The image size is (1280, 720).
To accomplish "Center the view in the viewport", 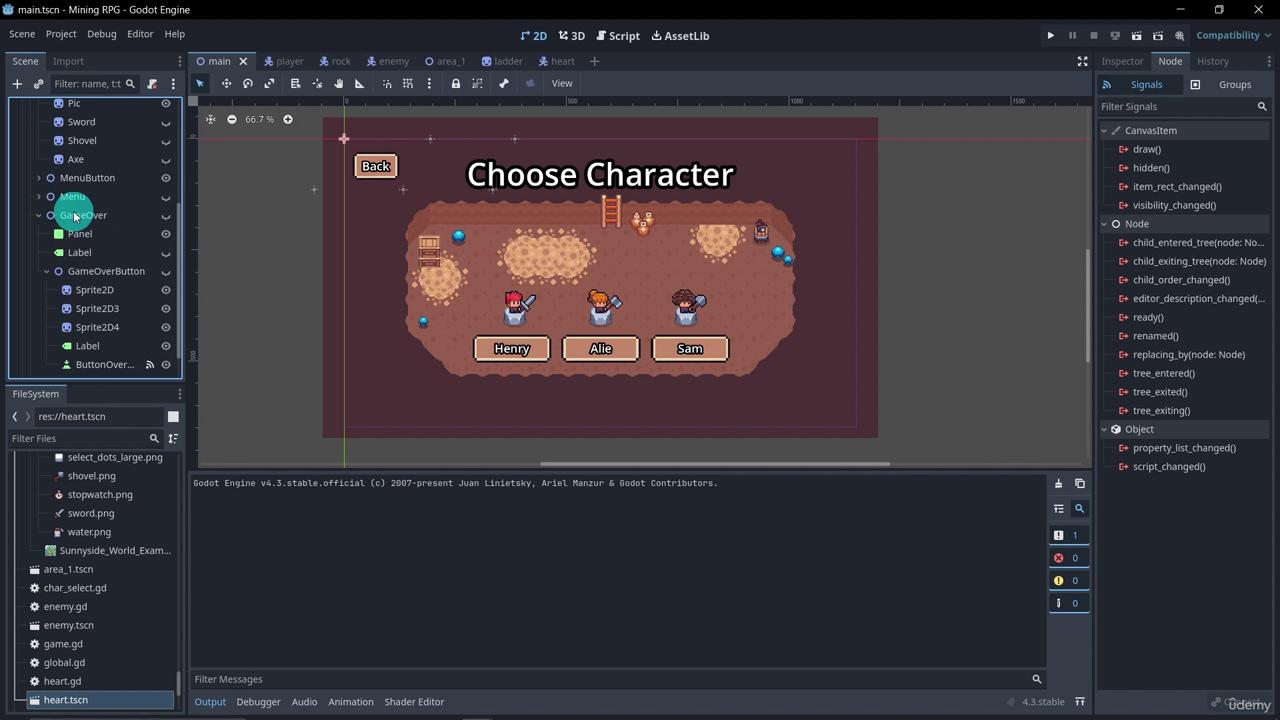I will coord(210,120).
